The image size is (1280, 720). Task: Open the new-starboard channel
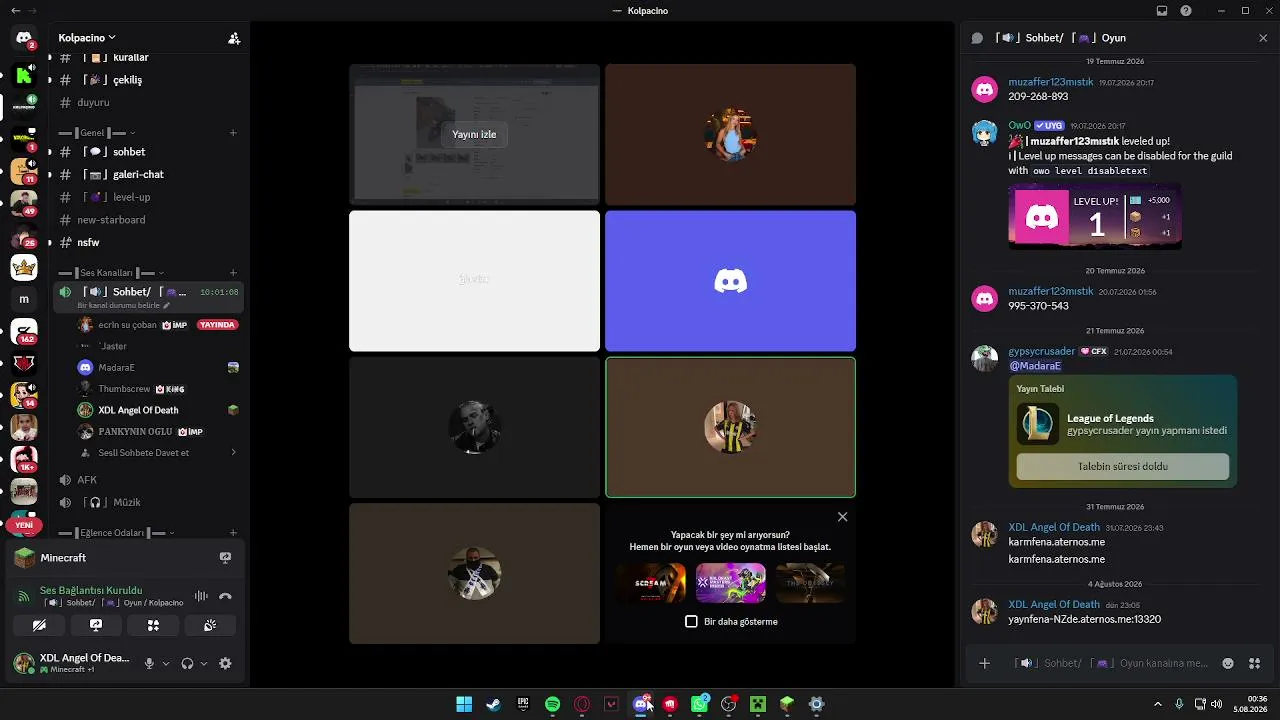pyautogui.click(x=149, y=220)
